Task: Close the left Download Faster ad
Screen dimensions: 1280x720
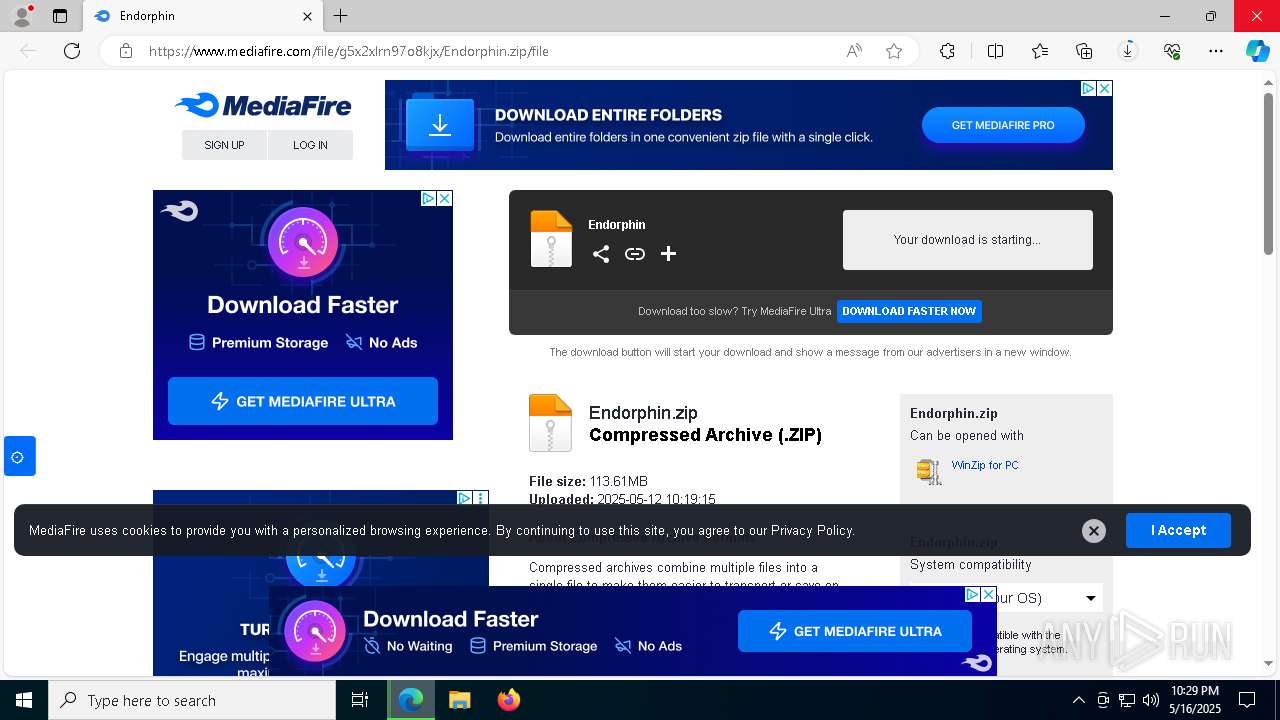Action: point(444,198)
